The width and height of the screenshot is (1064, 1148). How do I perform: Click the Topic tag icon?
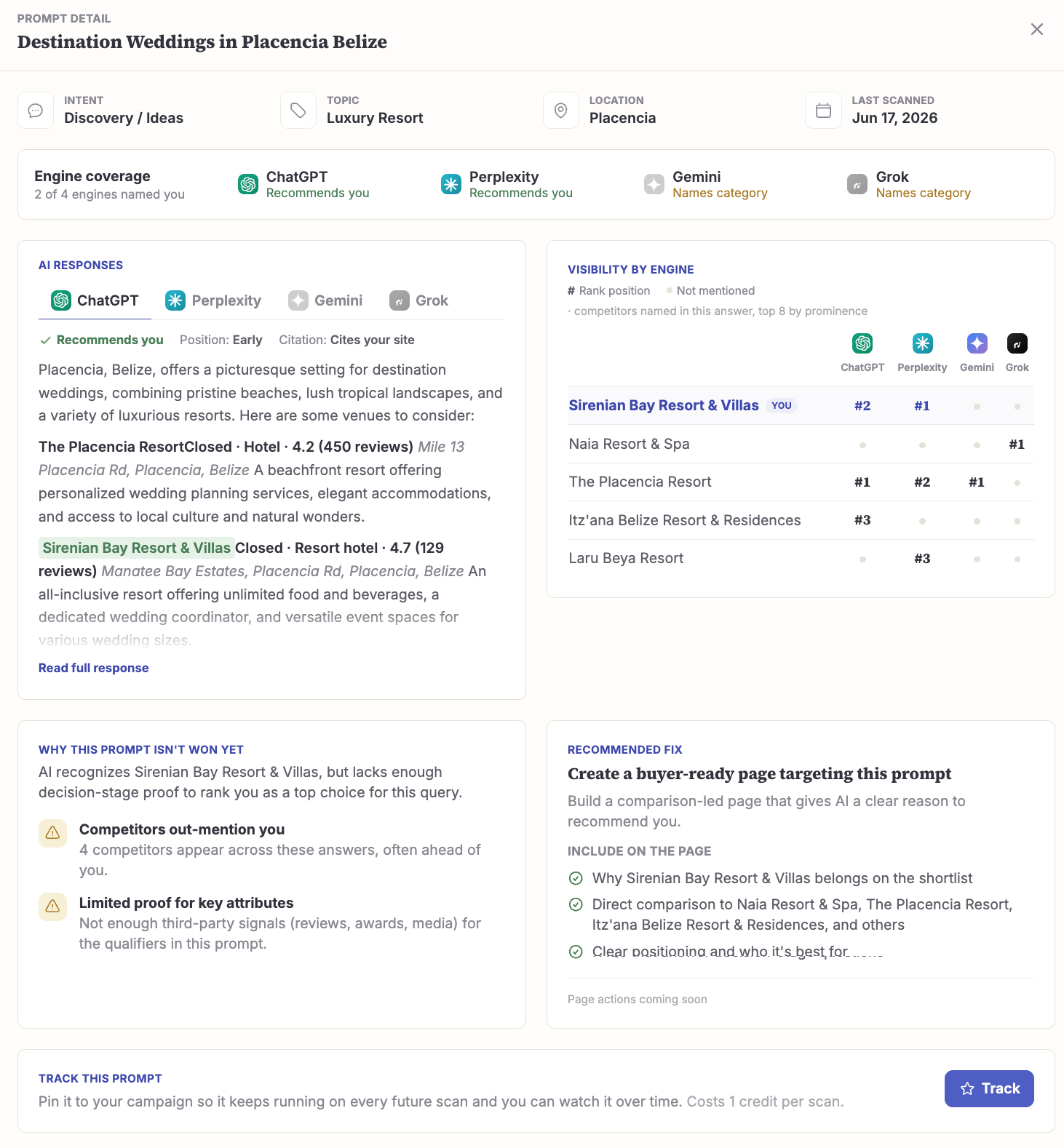click(298, 111)
